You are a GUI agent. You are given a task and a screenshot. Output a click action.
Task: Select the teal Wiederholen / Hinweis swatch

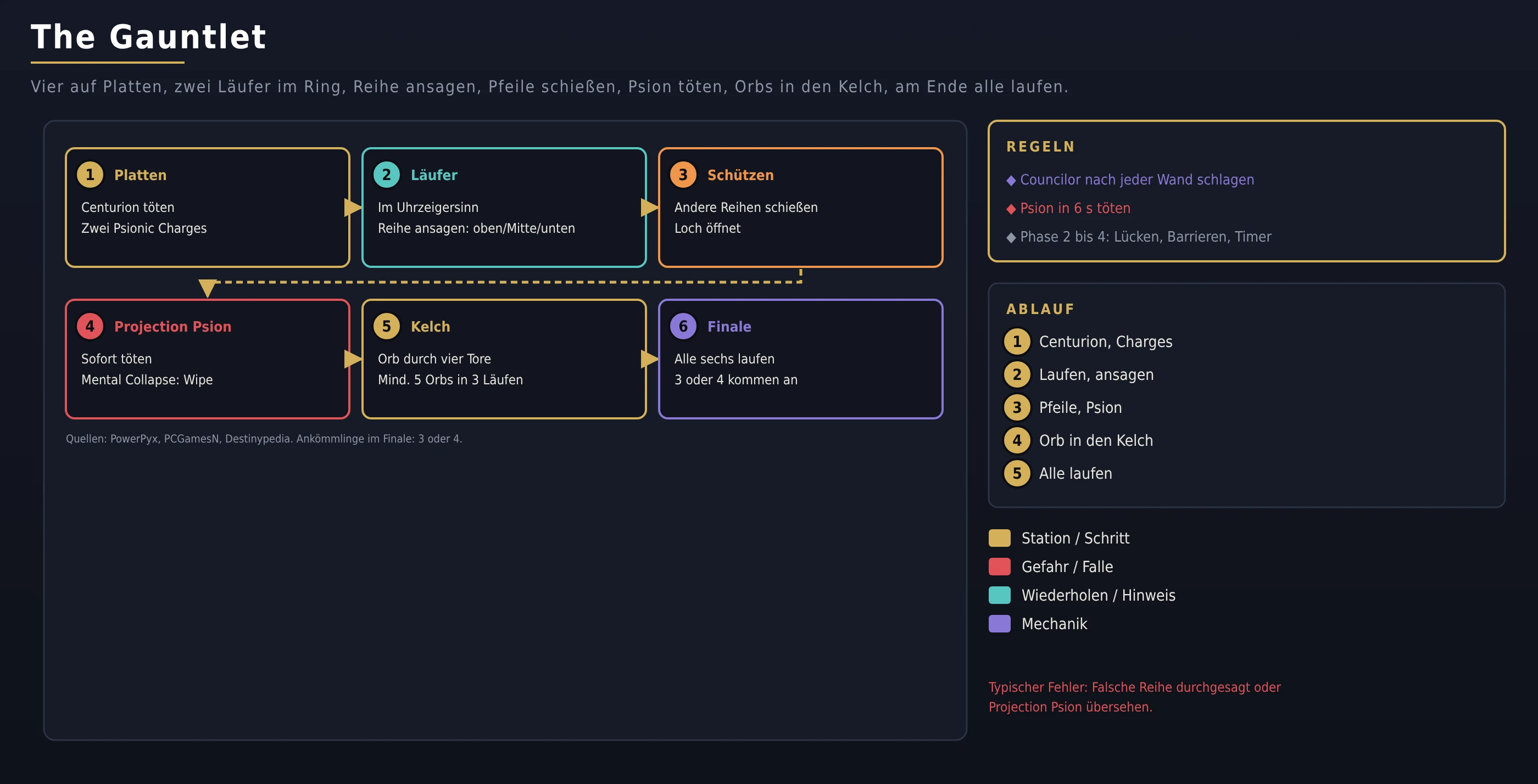[1000, 596]
